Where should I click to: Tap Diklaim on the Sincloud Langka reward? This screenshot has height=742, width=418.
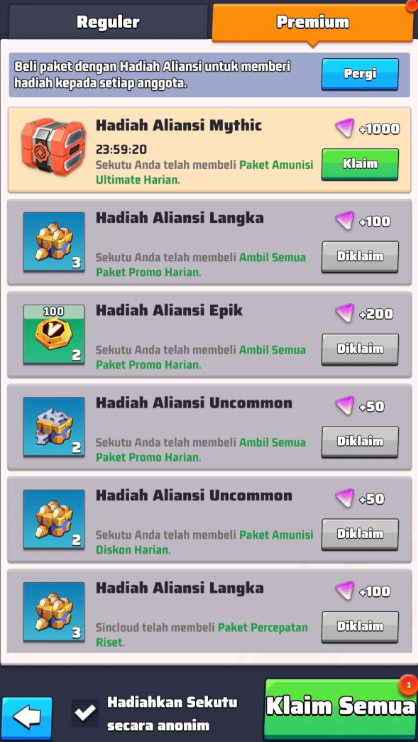click(360, 627)
